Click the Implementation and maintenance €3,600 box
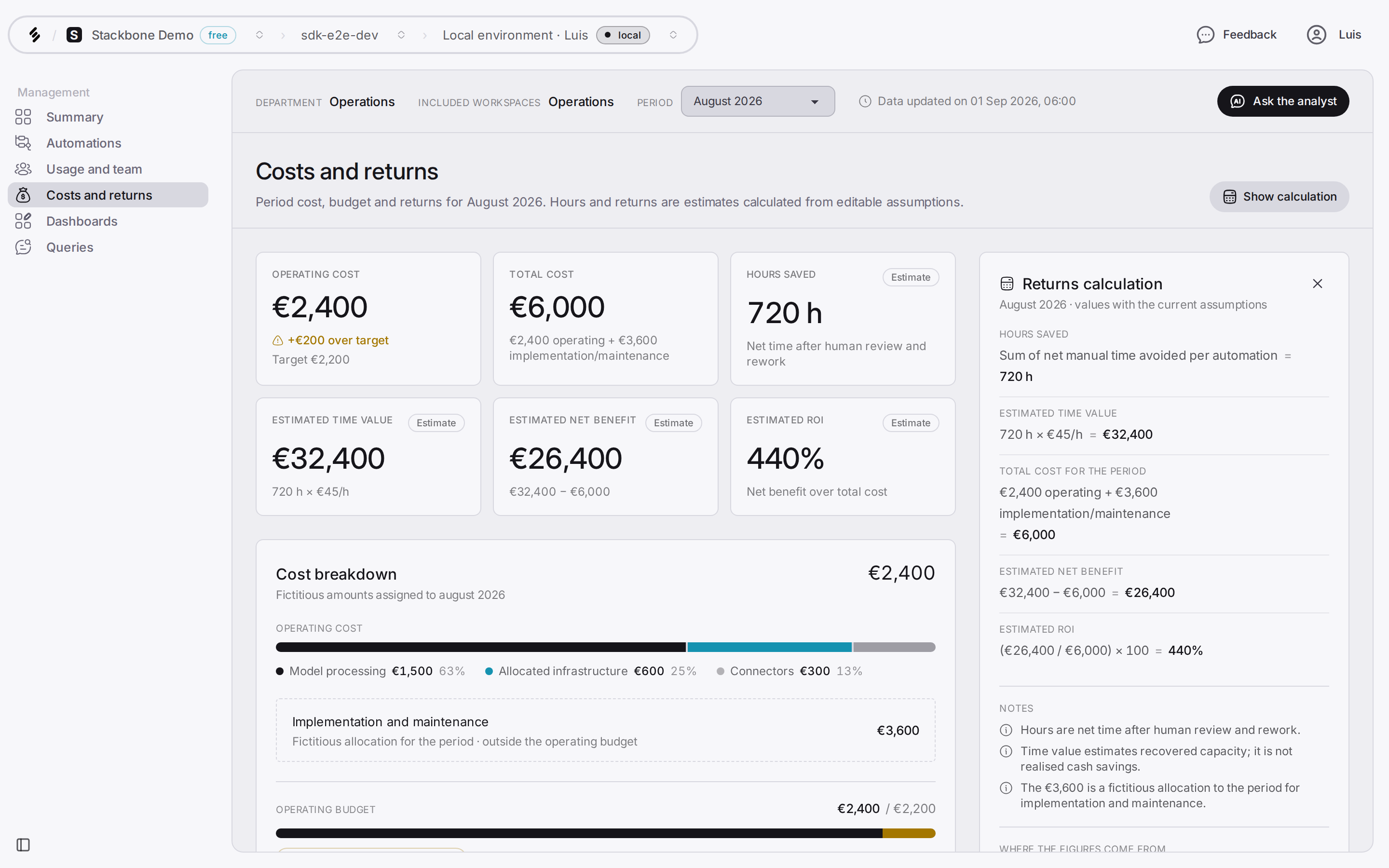Viewport: 1389px width, 868px height. (606, 730)
